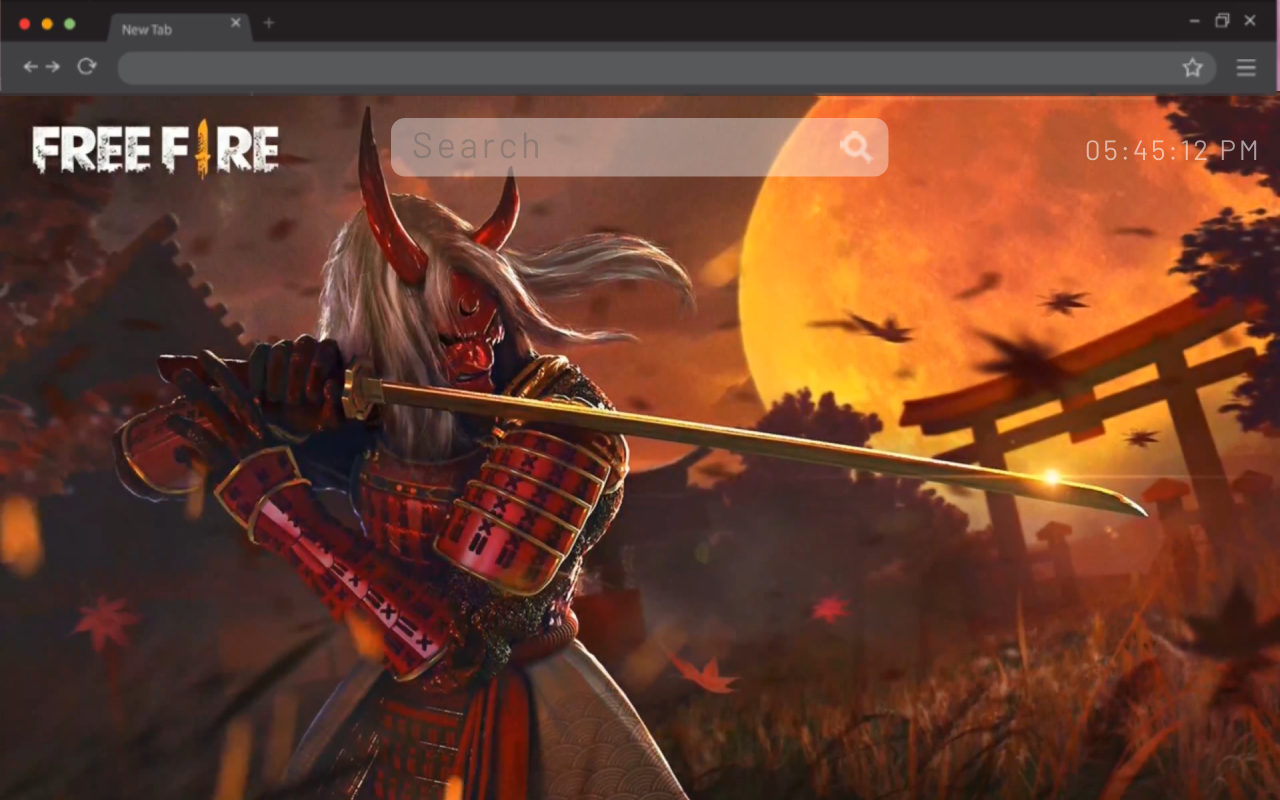Restore down the browser window
1280x800 pixels.
tap(1222, 21)
